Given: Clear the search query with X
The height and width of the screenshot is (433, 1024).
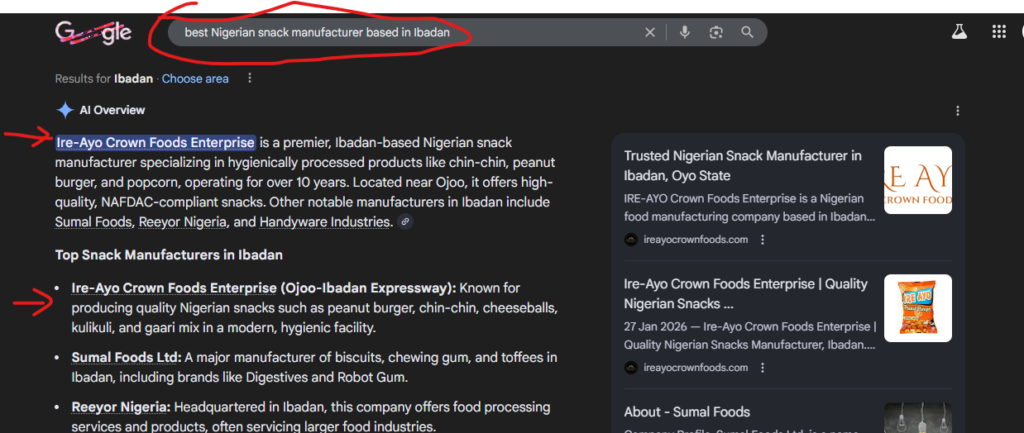Looking at the screenshot, I should click(650, 32).
